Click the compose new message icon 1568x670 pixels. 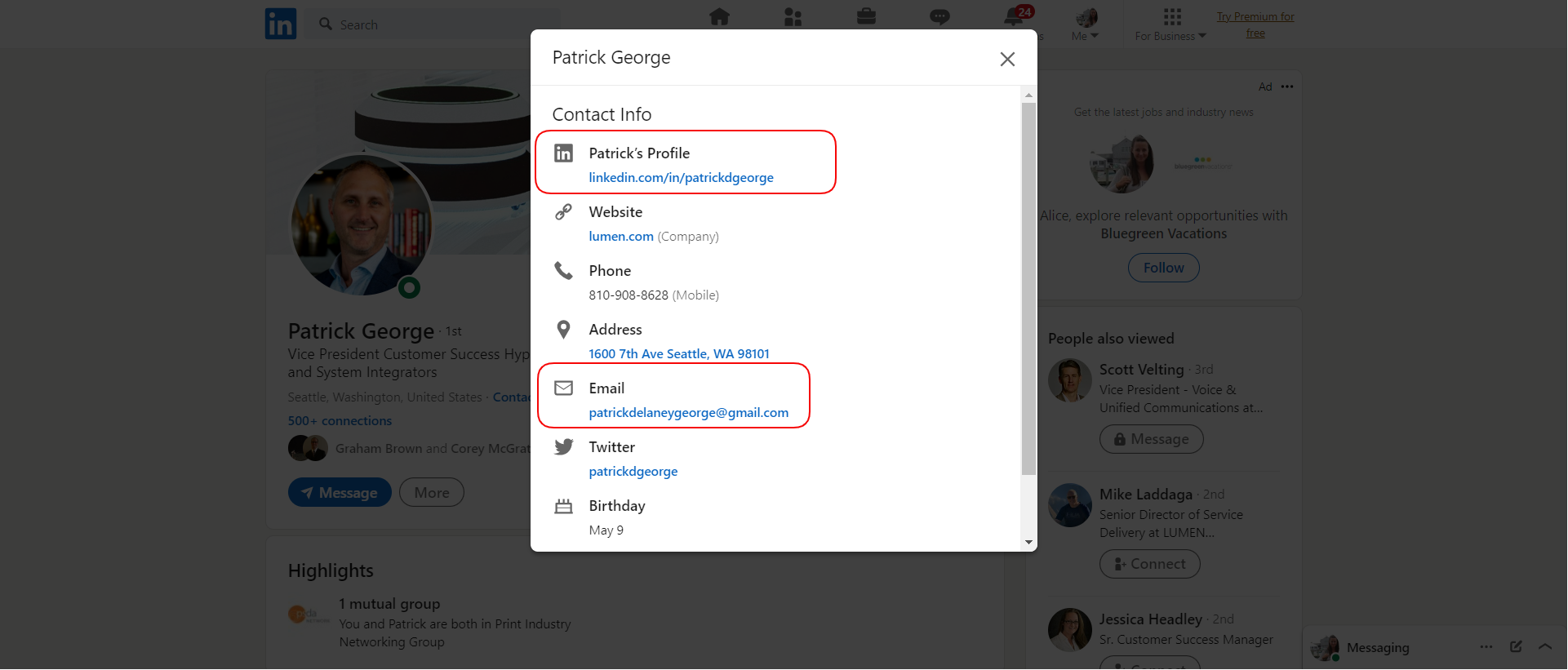pyautogui.click(x=1516, y=646)
